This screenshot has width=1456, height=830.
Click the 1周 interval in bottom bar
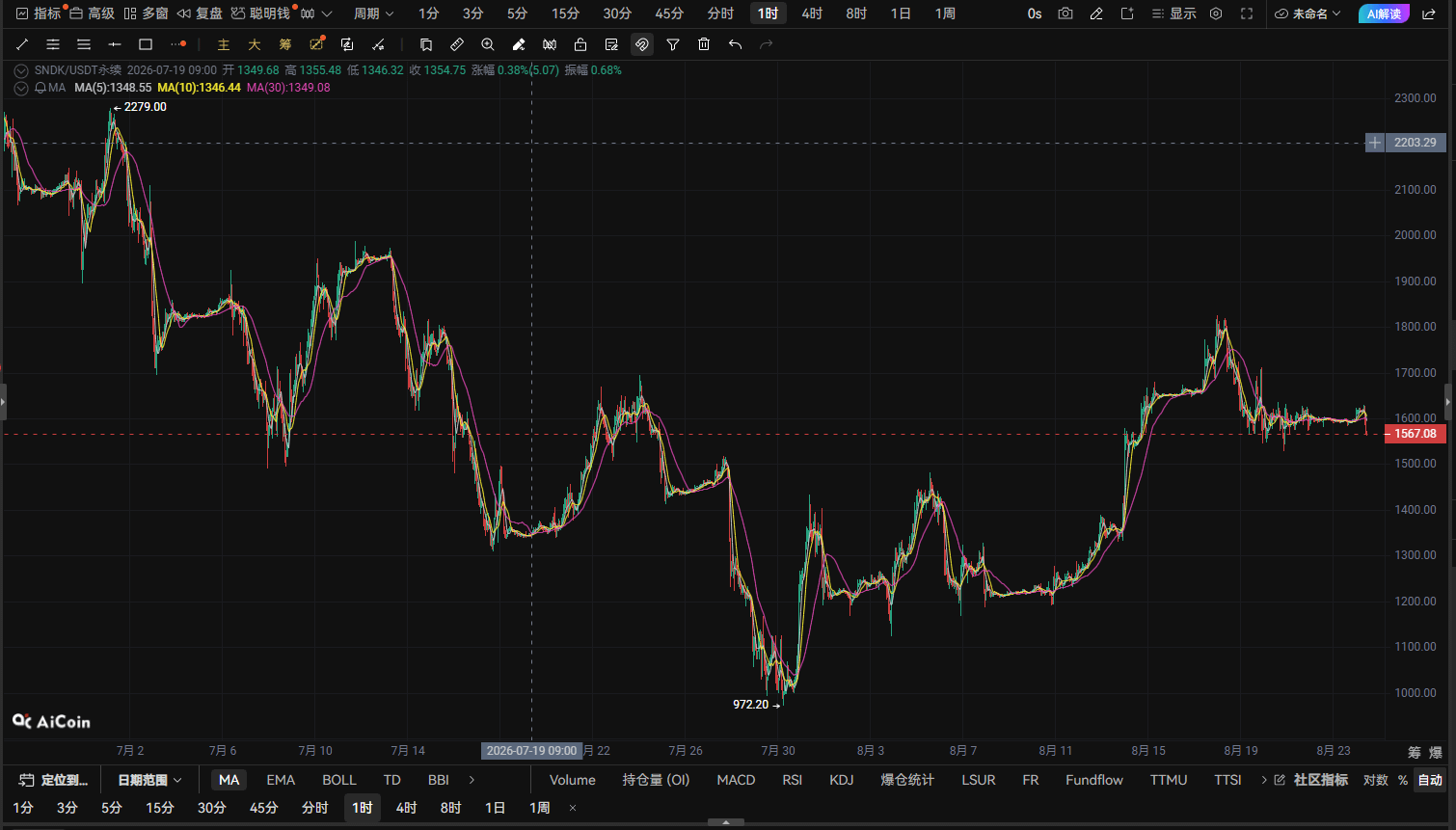pyautogui.click(x=540, y=808)
